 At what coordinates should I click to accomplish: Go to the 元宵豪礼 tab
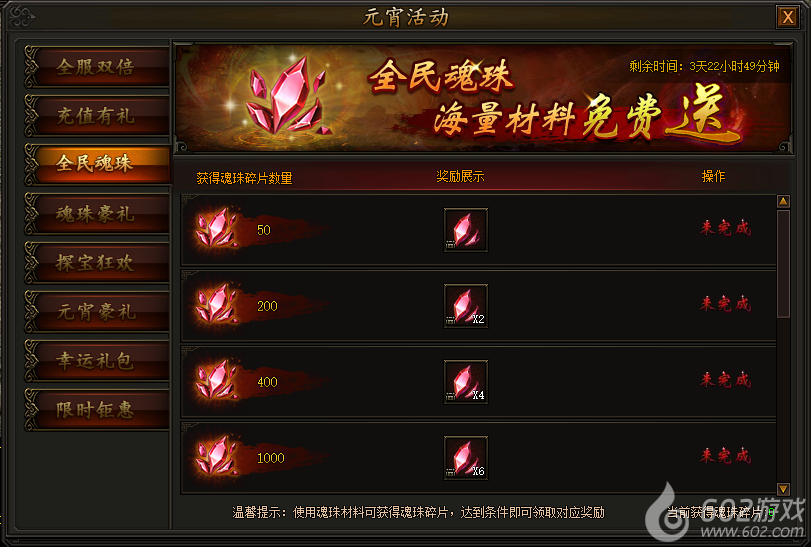(97, 312)
